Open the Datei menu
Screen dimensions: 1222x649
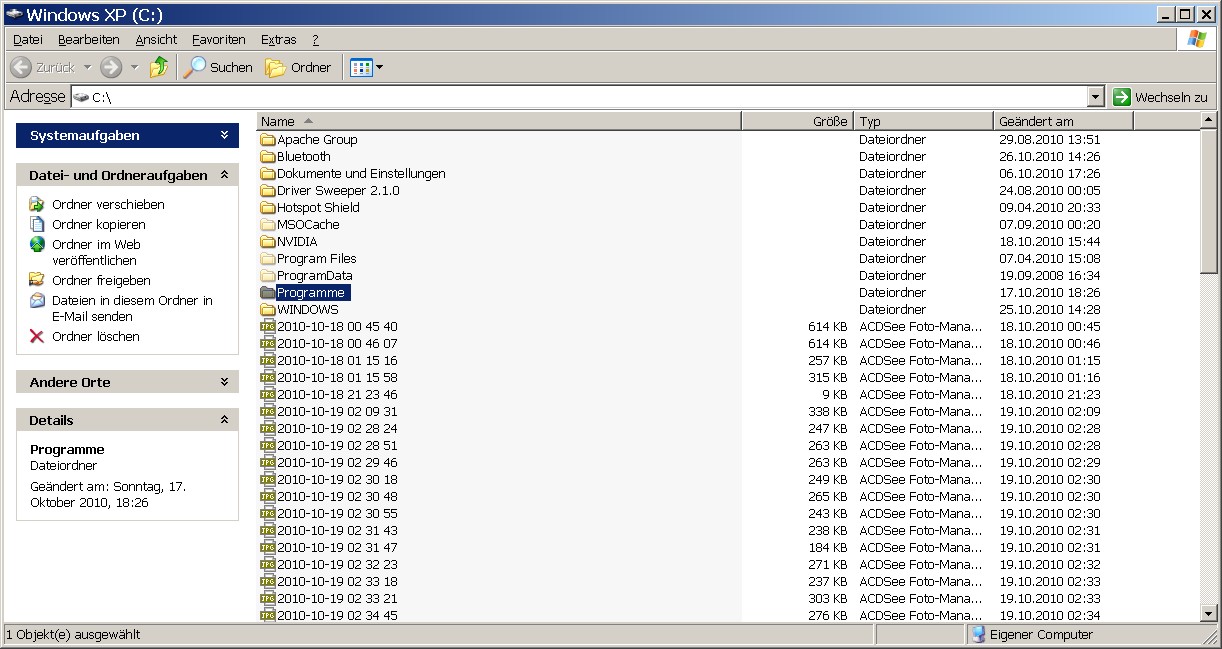pyautogui.click(x=28, y=40)
